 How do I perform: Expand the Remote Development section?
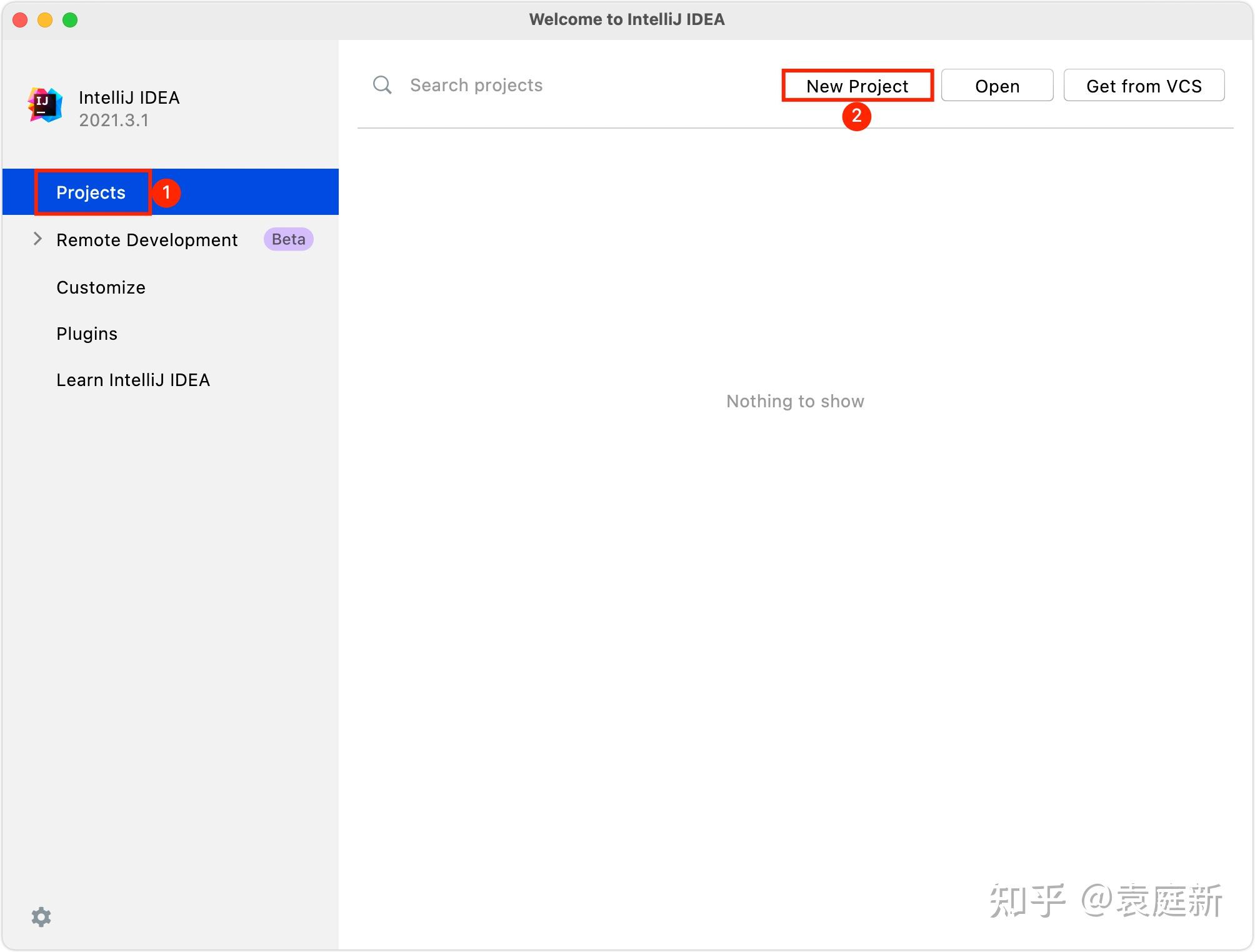point(37,239)
